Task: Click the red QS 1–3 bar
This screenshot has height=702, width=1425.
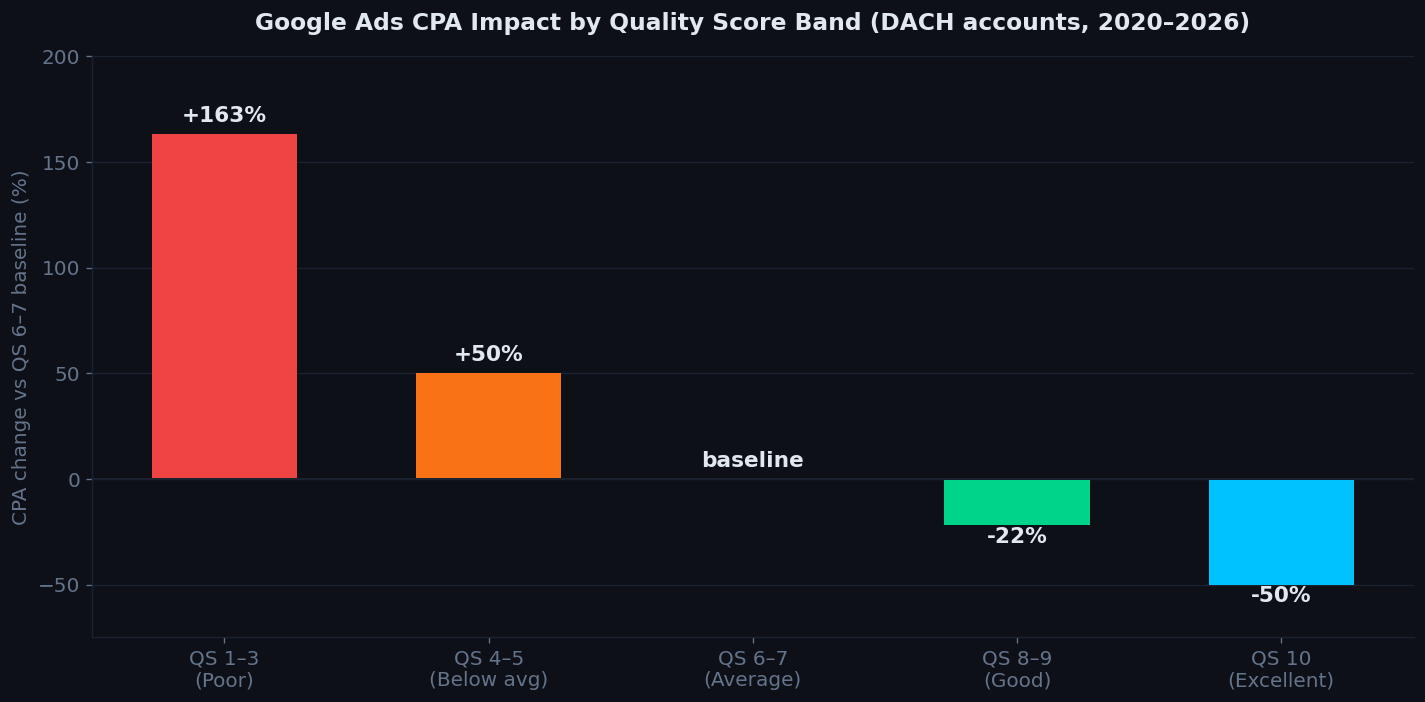Action: pyautogui.click(x=224, y=306)
